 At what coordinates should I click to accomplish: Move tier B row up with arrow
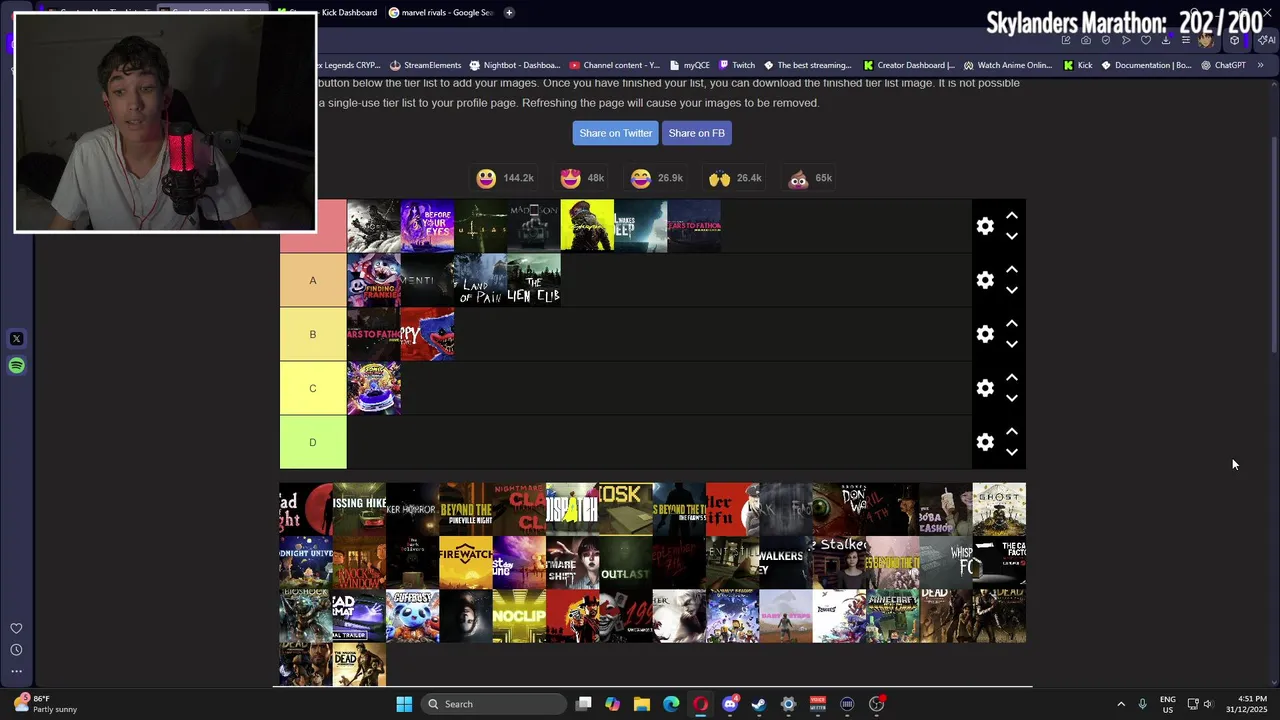click(1012, 323)
